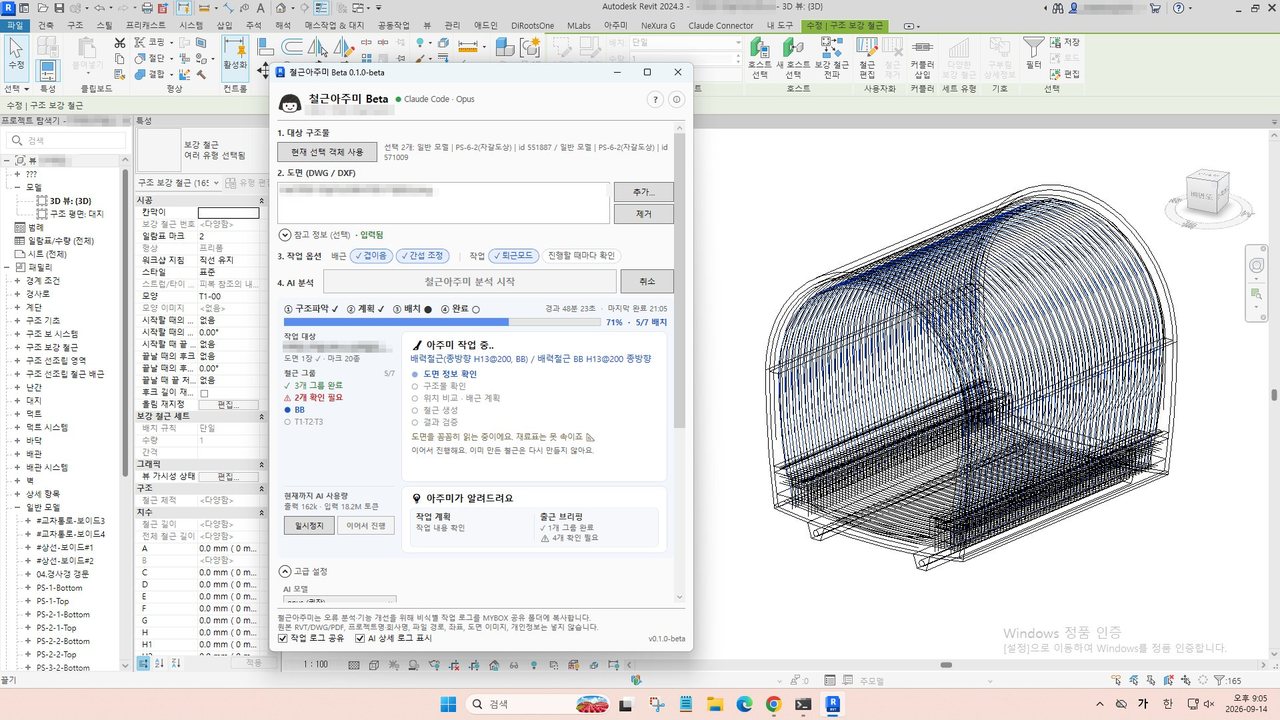Click the 일시정지 pause button

point(308,526)
